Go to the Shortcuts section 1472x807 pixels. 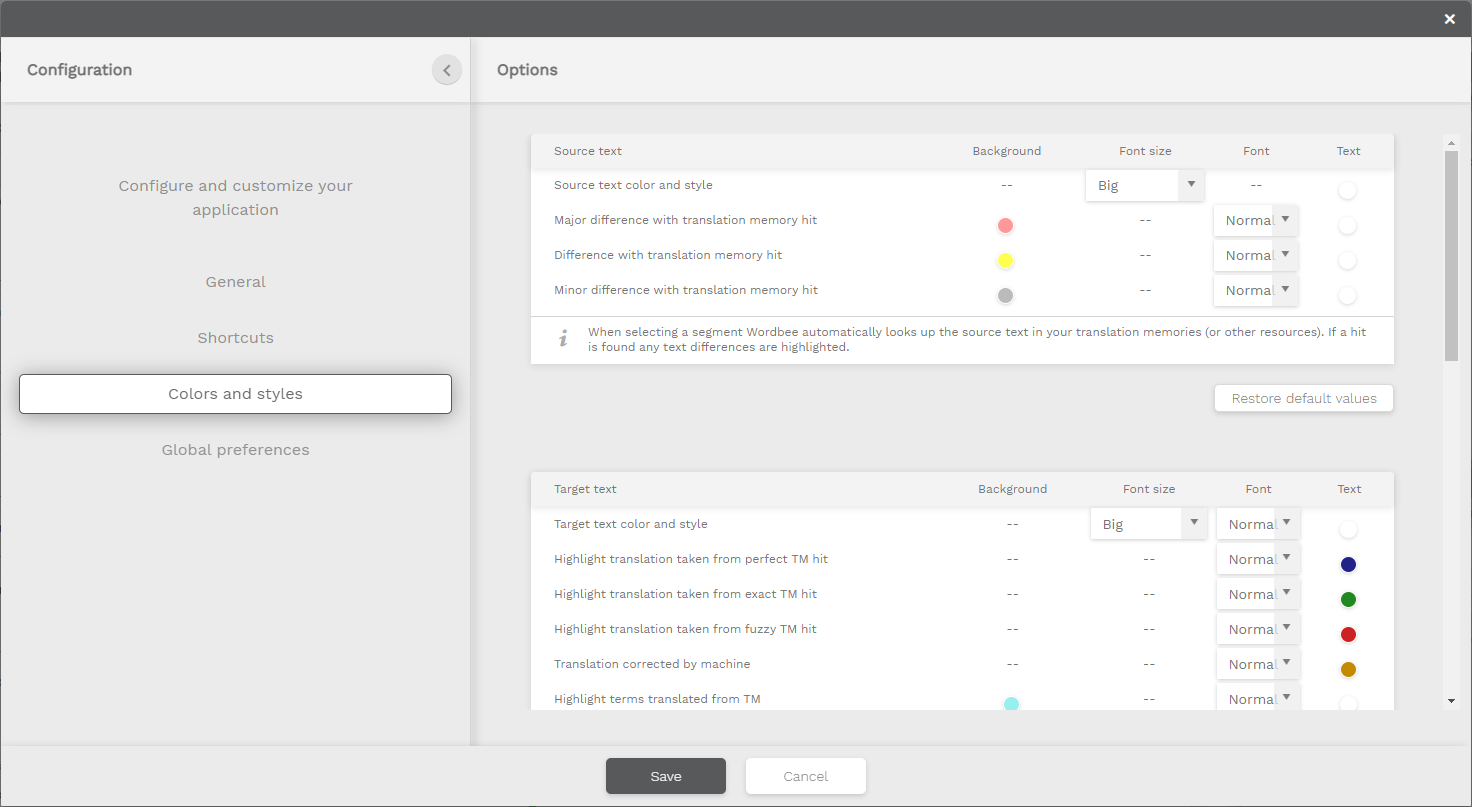click(x=235, y=338)
